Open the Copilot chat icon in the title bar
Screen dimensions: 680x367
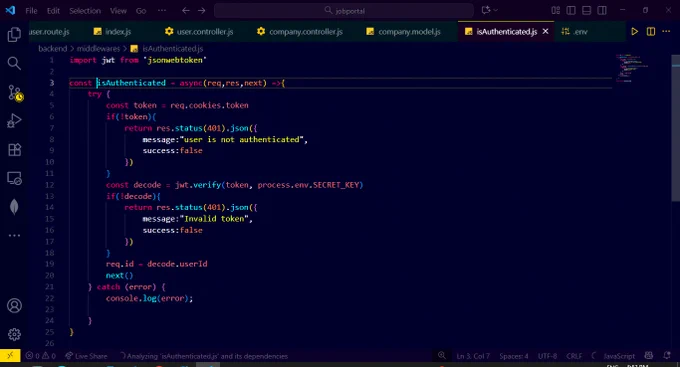tap(486, 10)
